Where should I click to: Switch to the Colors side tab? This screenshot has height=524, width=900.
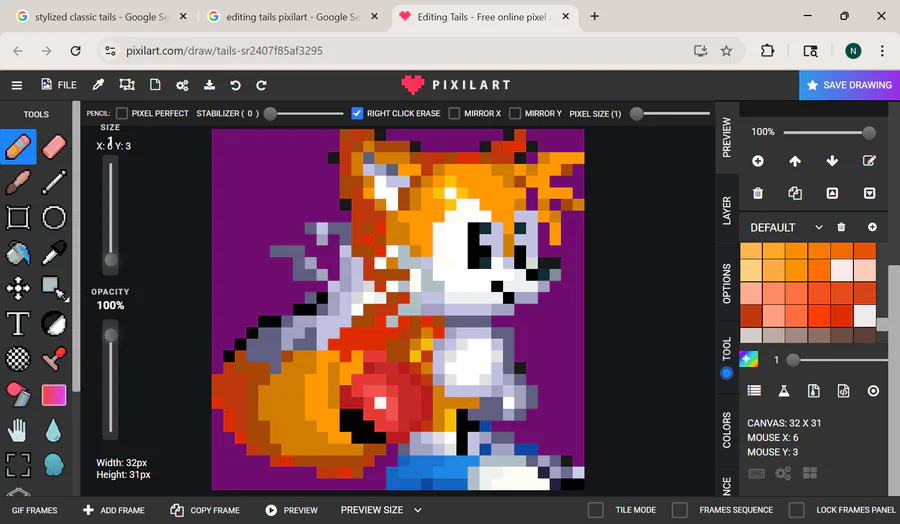point(727,429)
